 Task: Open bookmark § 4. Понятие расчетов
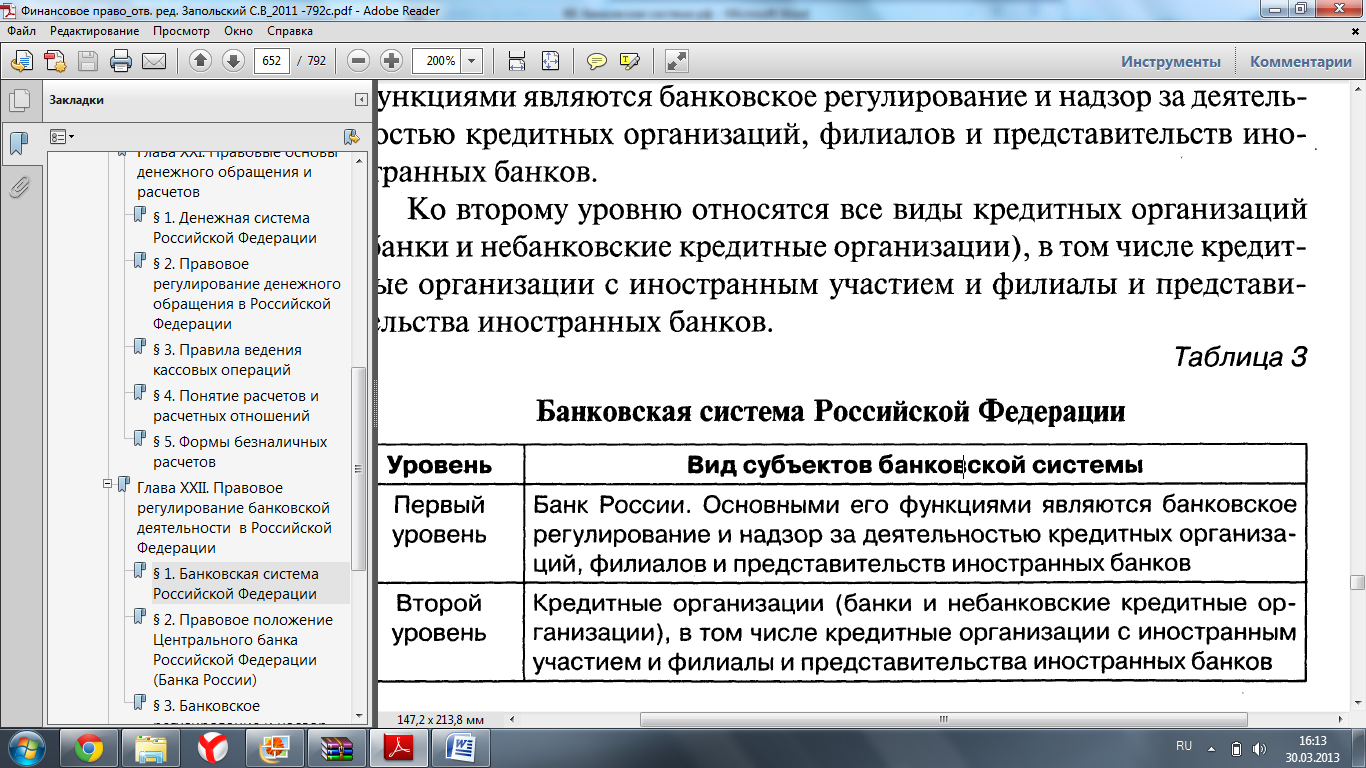[x=236, y=406]
